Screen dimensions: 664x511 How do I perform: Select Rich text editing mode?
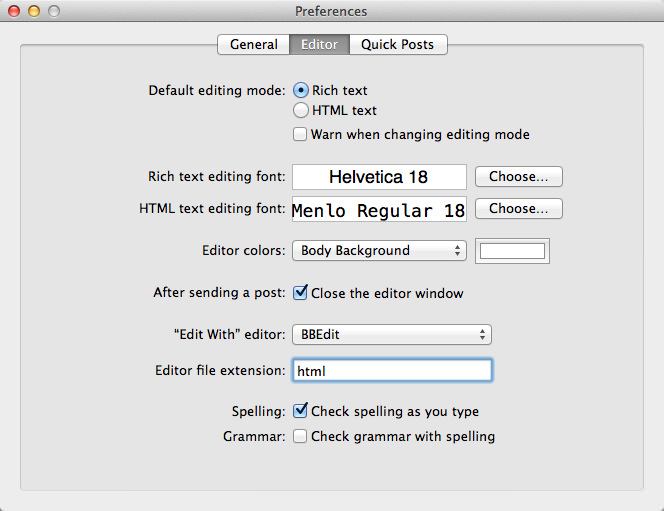(301, 90)
